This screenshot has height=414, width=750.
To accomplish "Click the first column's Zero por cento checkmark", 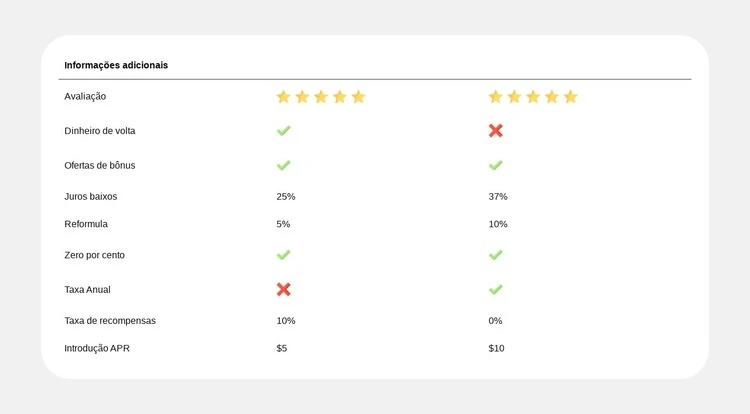I will 283,255.
